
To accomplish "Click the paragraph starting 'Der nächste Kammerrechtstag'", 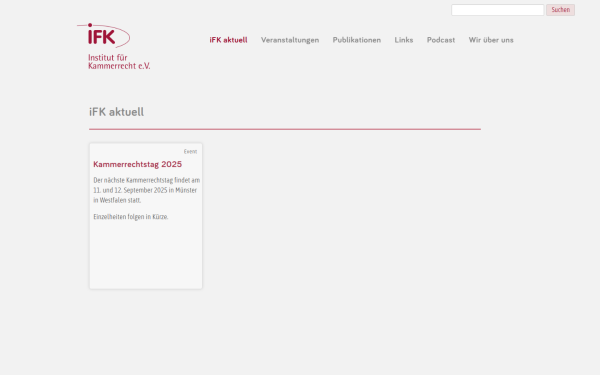I will click(x=147, y=190).
